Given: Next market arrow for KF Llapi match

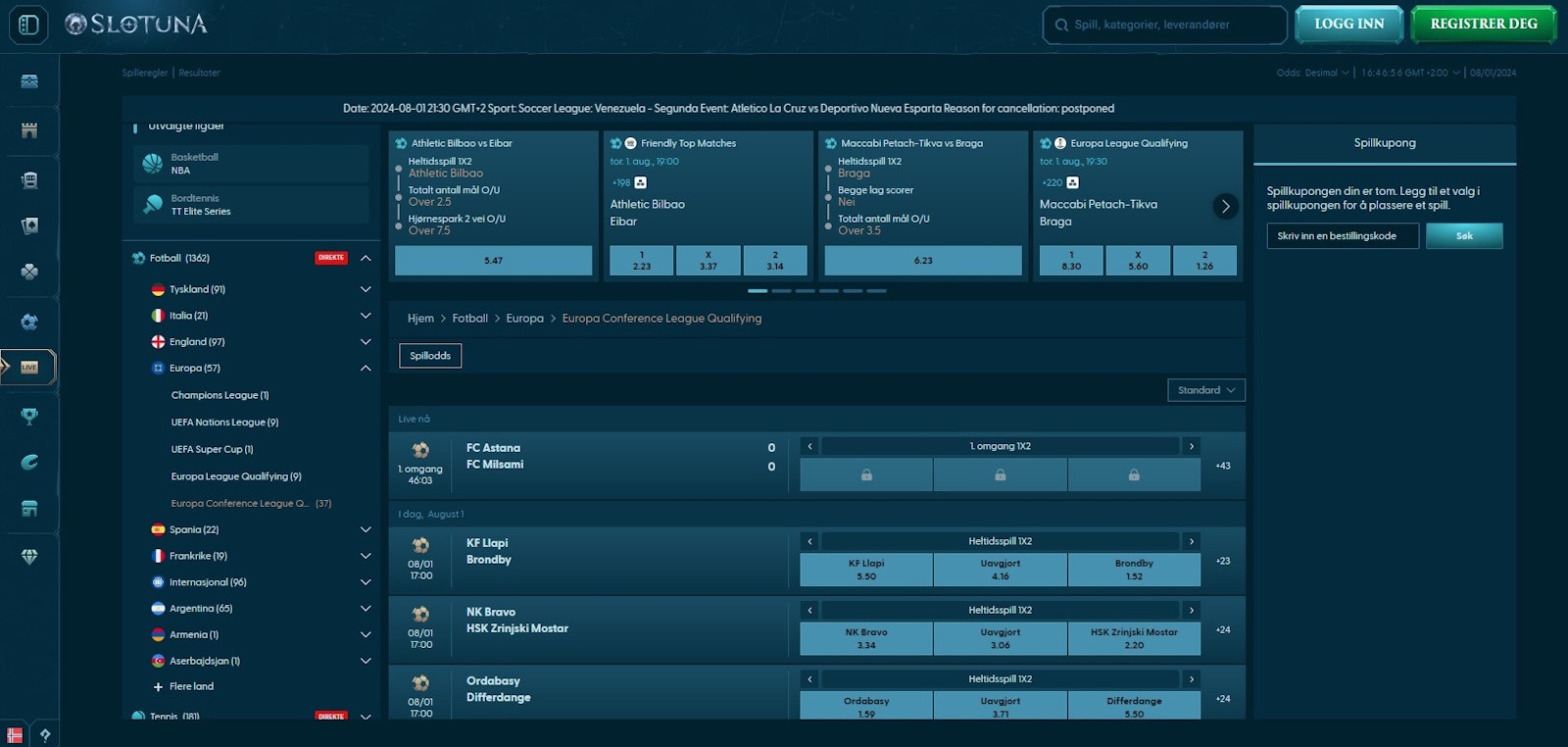Looking at the screenshot, I should tap(1192, 541).
